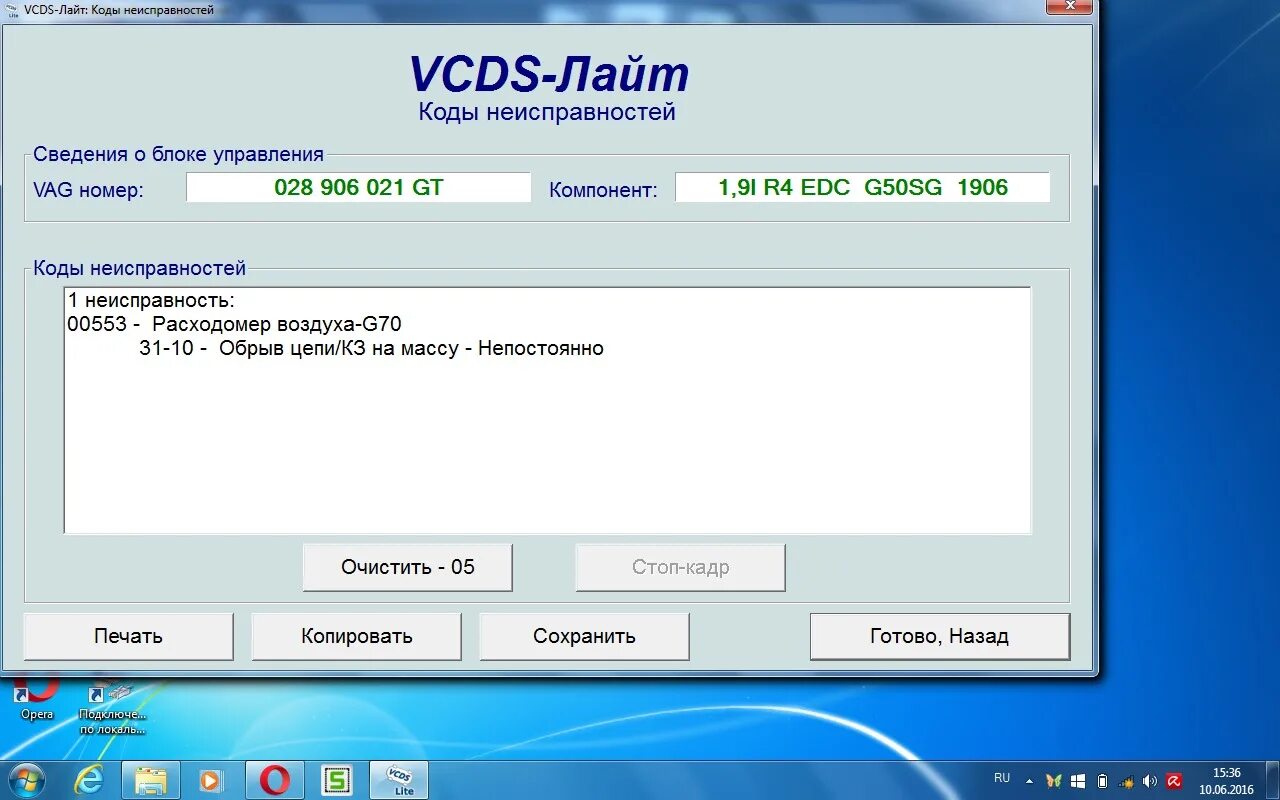This screenshot has height=800, width=1280.
Task: Show hidden tray icons arrow
Action: click(x=1027, y=780)
